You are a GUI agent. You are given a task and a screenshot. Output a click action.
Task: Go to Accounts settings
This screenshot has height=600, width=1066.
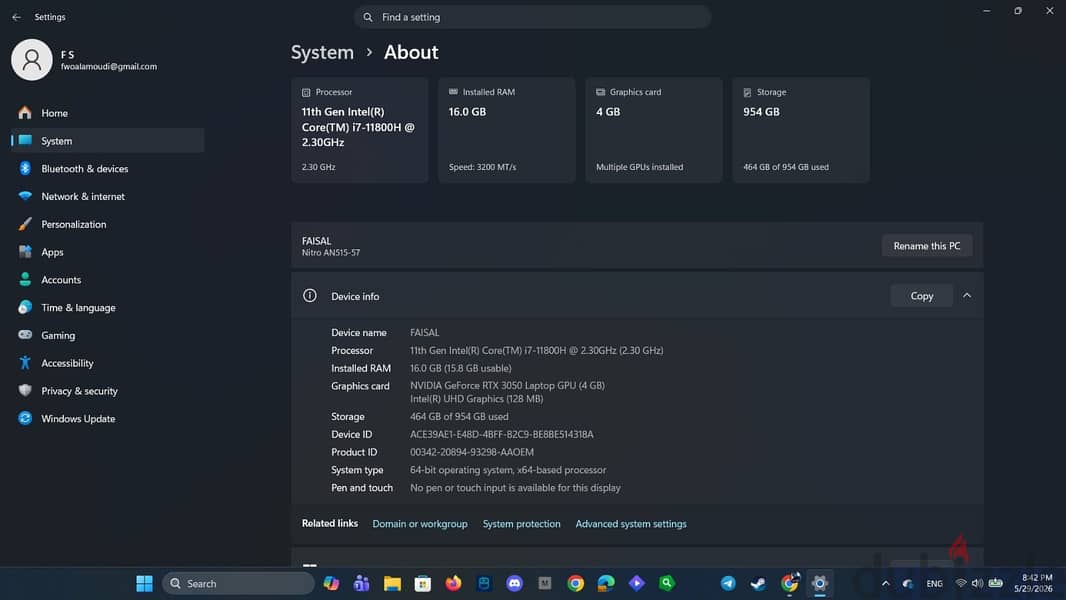click(x=107, y=280)
